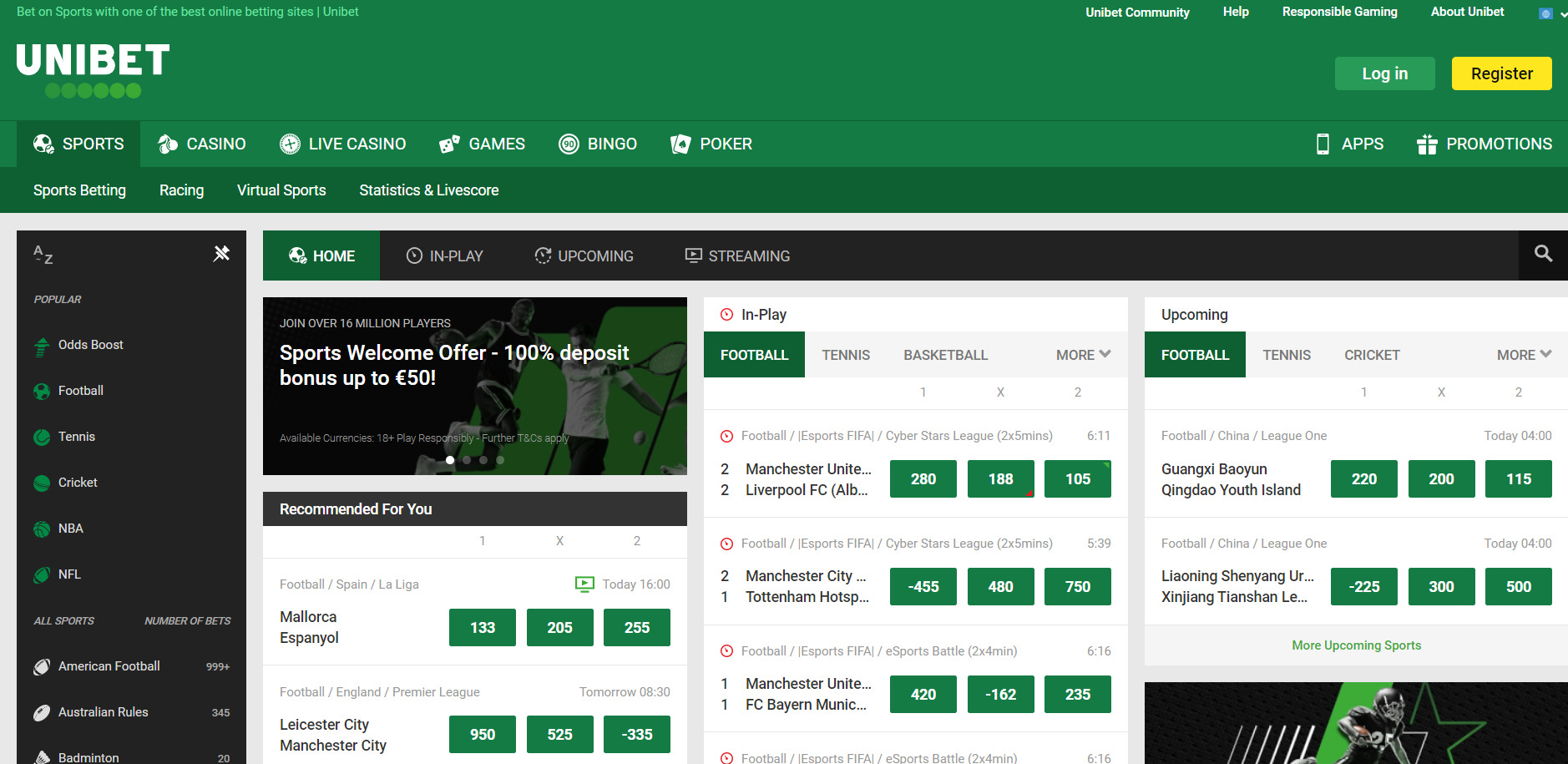The height and width of the screenshot is (764, 1568).
Task: Click the Australian Rules ball icon
Action: click(42, 712)
